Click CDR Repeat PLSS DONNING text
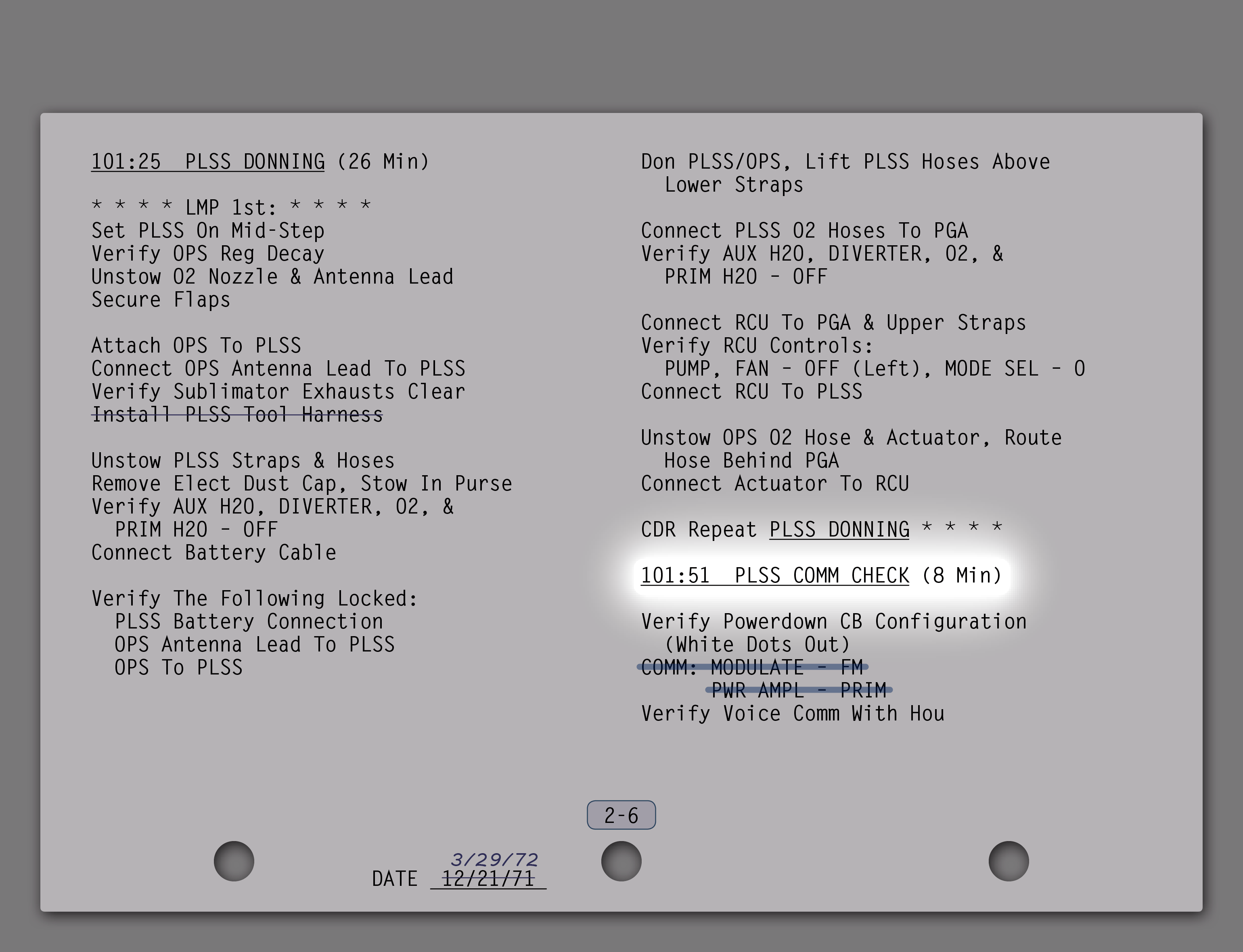1243x952 pixels. (821, 529)
